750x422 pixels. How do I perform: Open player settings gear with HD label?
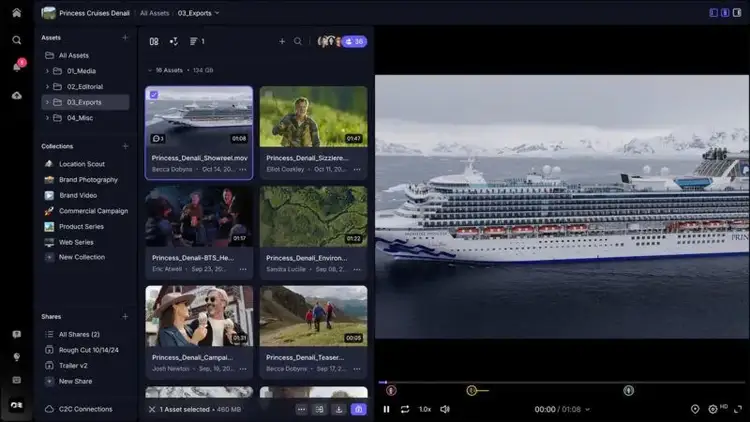(714, 409)
